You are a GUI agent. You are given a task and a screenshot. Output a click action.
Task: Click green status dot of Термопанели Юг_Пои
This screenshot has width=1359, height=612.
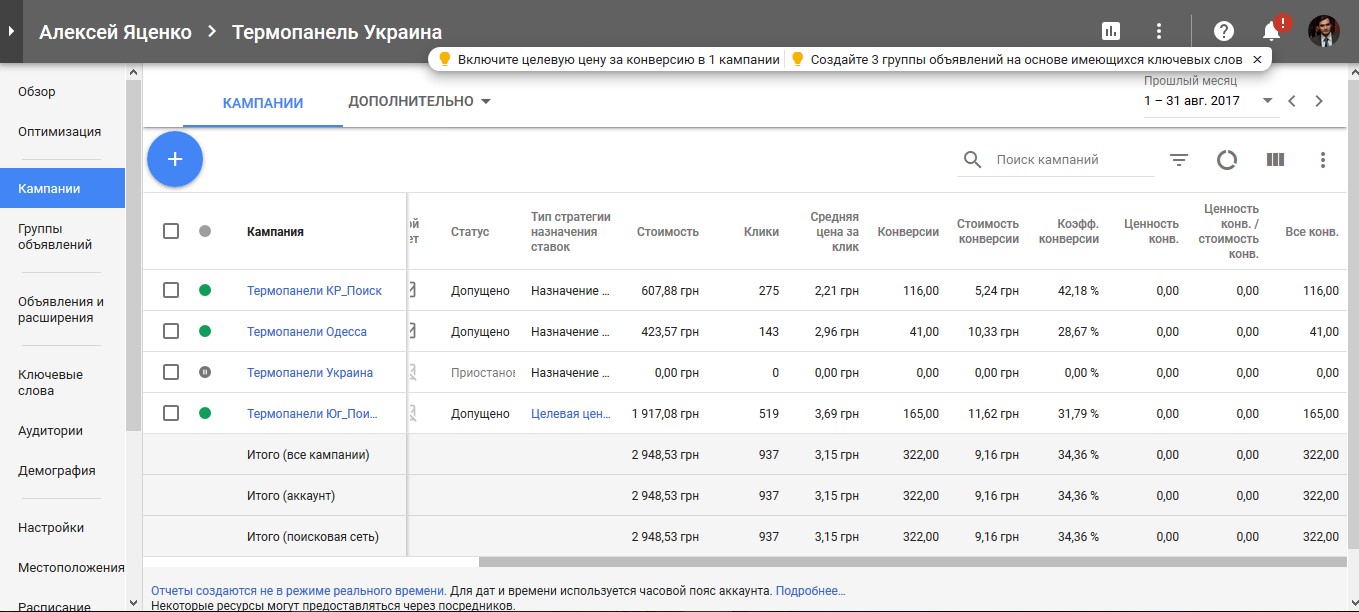click(x=205, y=413)
